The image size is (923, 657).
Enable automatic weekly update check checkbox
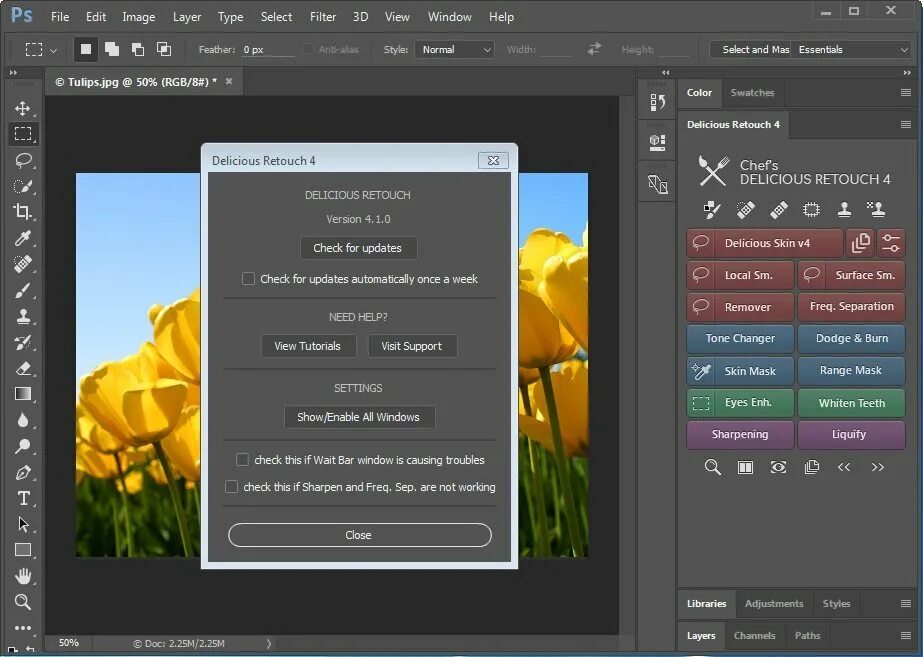pyautogui.click(x=248, y=278)
